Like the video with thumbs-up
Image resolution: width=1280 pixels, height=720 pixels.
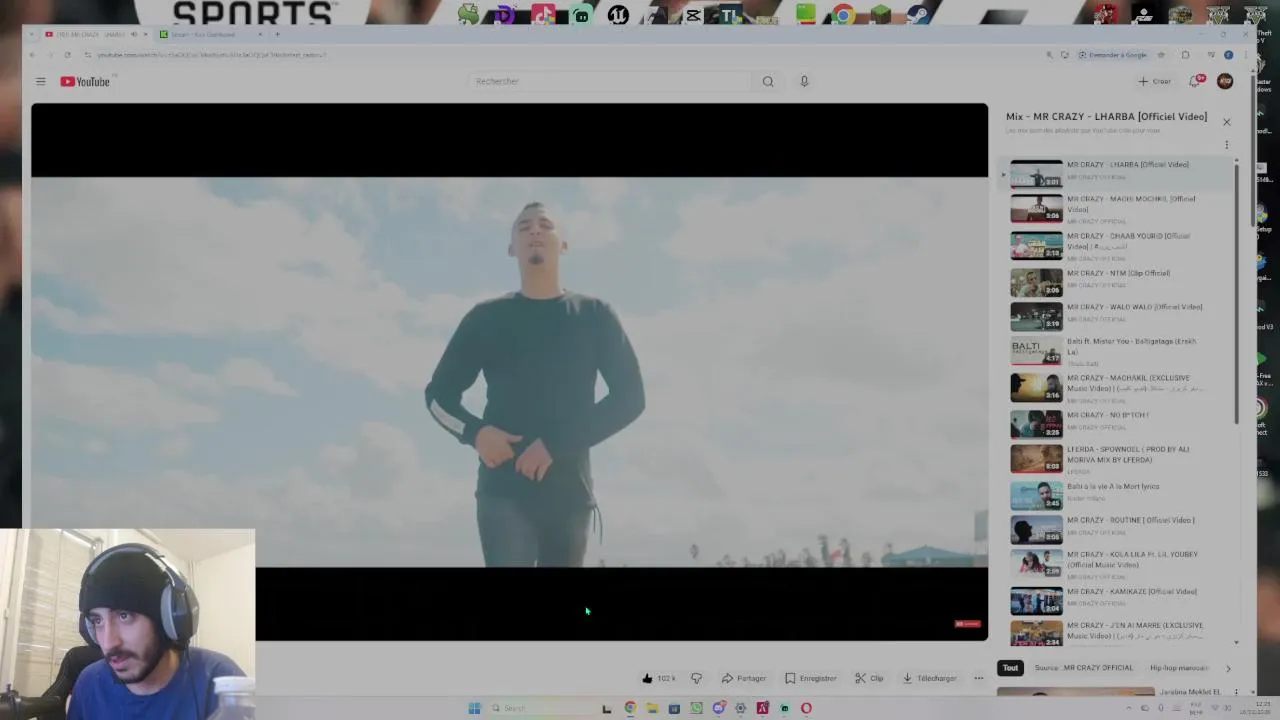660,678
